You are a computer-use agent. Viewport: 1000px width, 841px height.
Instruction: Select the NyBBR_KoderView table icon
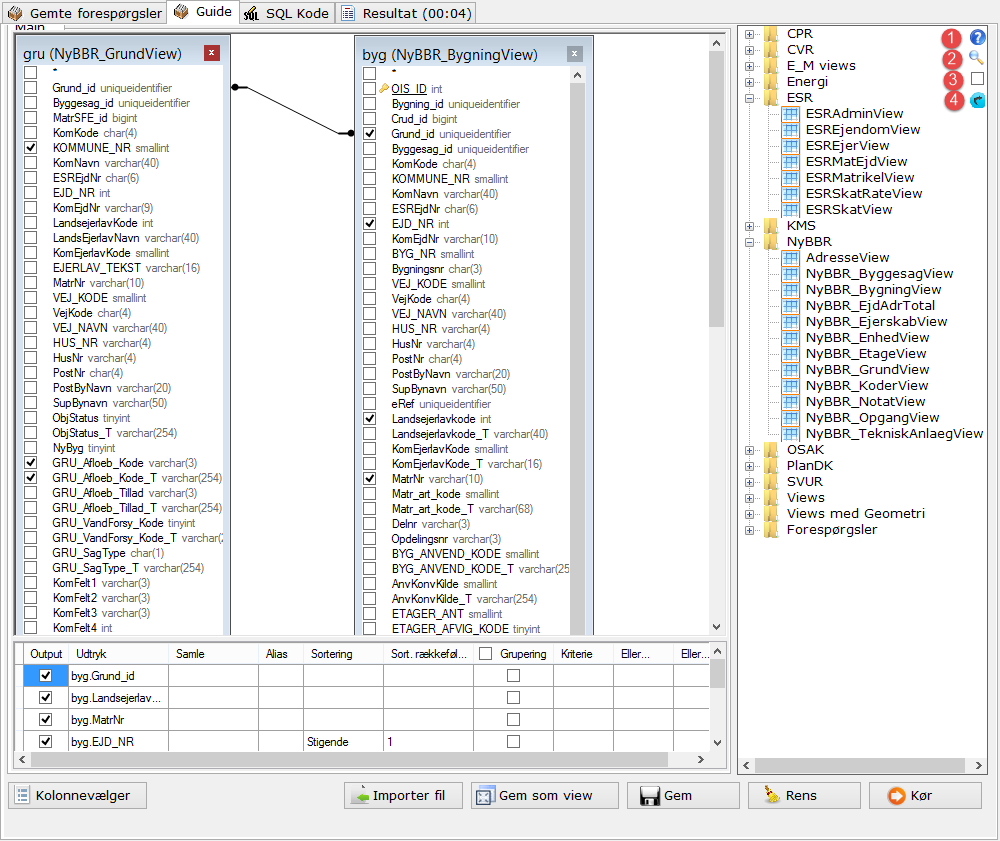click(790, 385)
